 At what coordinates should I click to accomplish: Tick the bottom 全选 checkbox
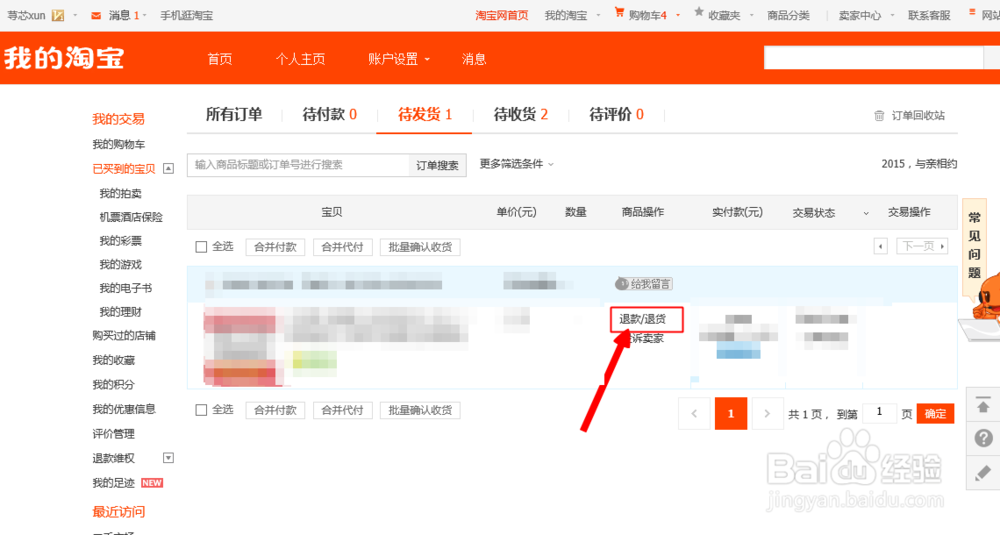point(201,410)
